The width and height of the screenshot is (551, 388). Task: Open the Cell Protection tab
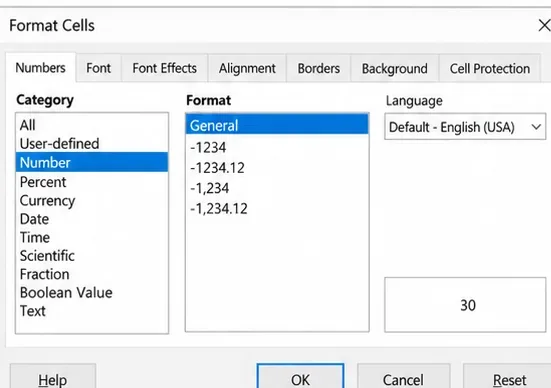[490, 68]
